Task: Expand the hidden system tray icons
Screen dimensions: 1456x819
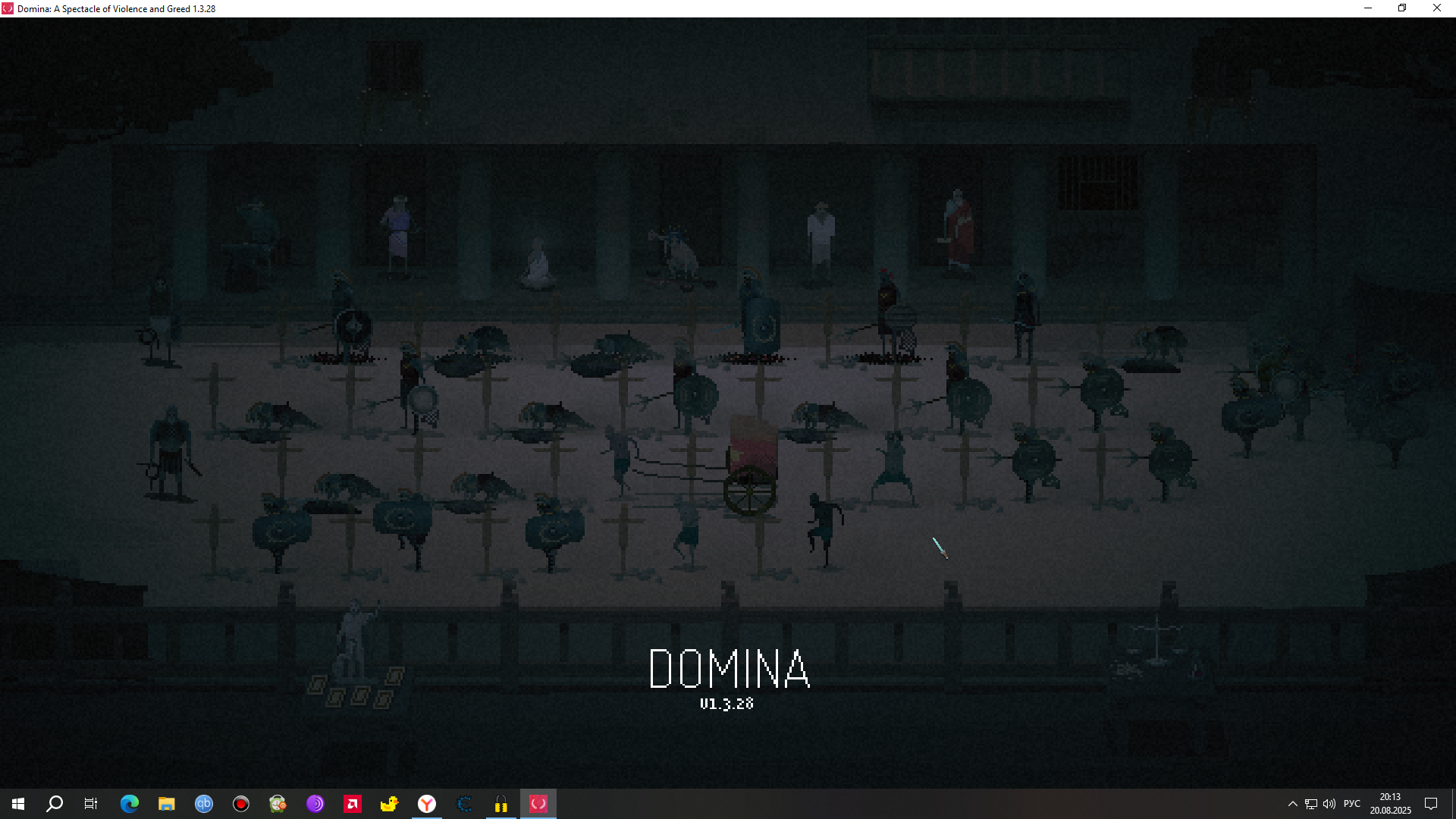Action: click(x=1292, y=804)
